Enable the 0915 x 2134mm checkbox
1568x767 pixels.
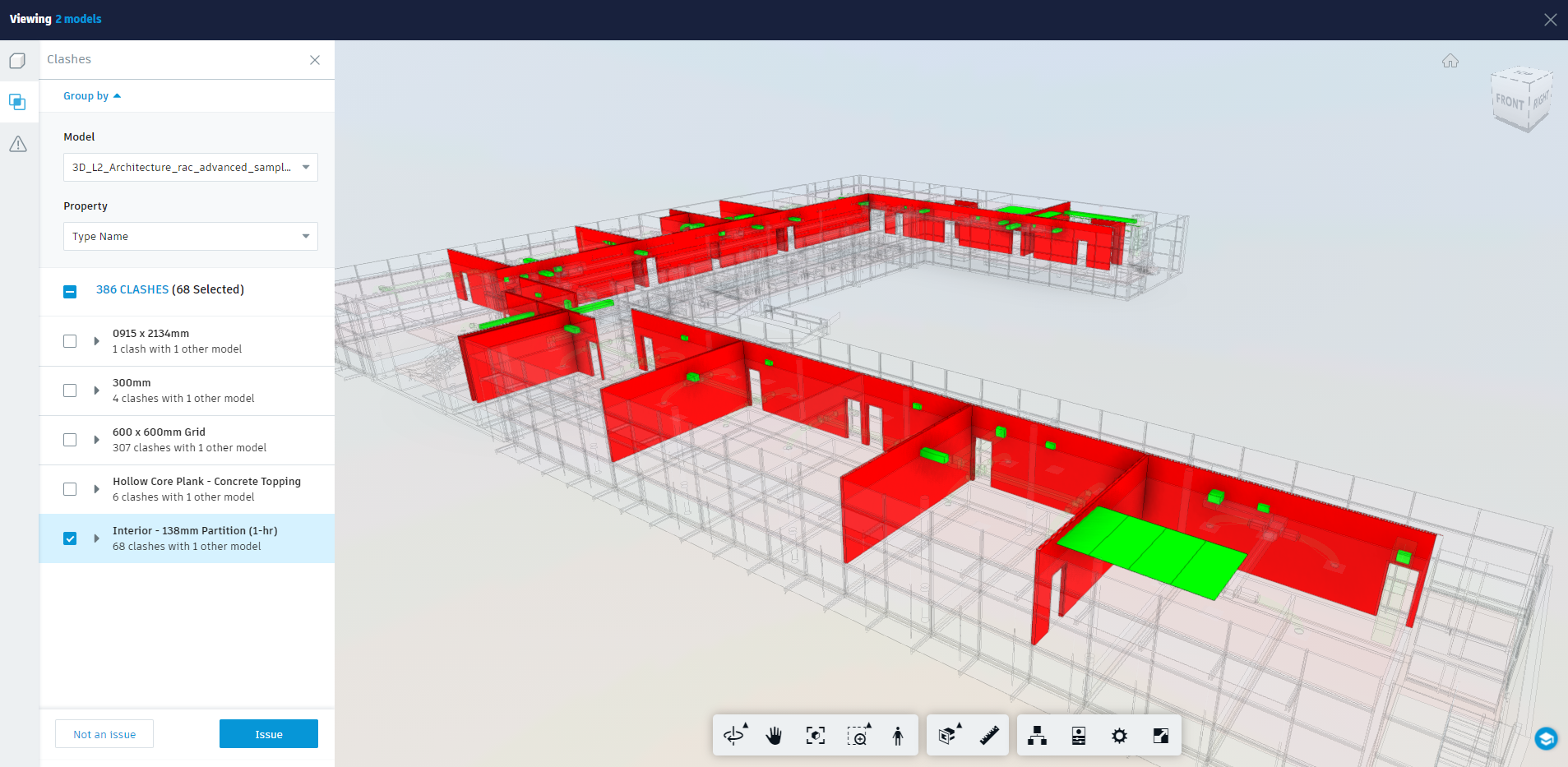coord(70,341)
